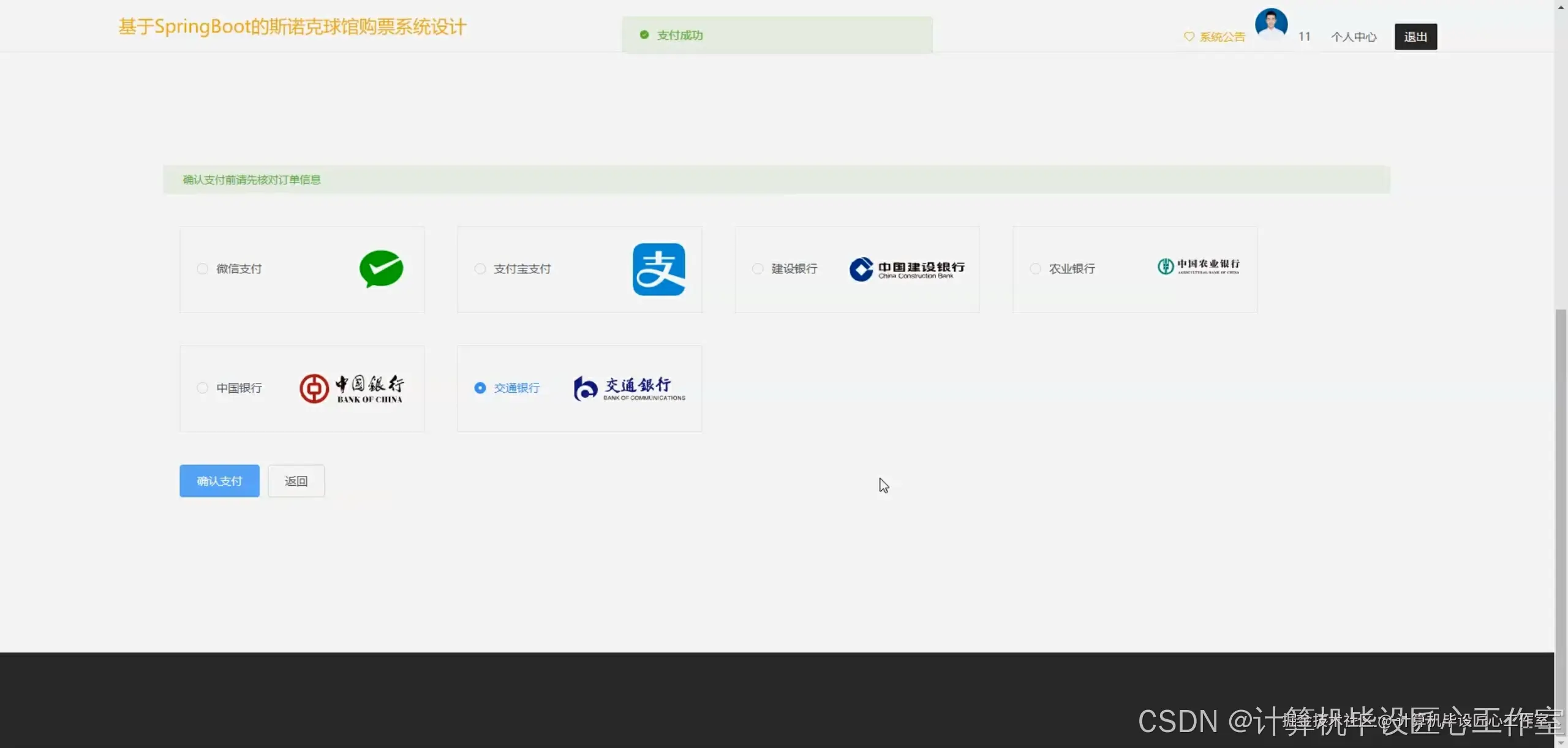Select the 建设银行 radio button
The width and height of the screenshot is (1568, 748).
[x=757, y=269]
